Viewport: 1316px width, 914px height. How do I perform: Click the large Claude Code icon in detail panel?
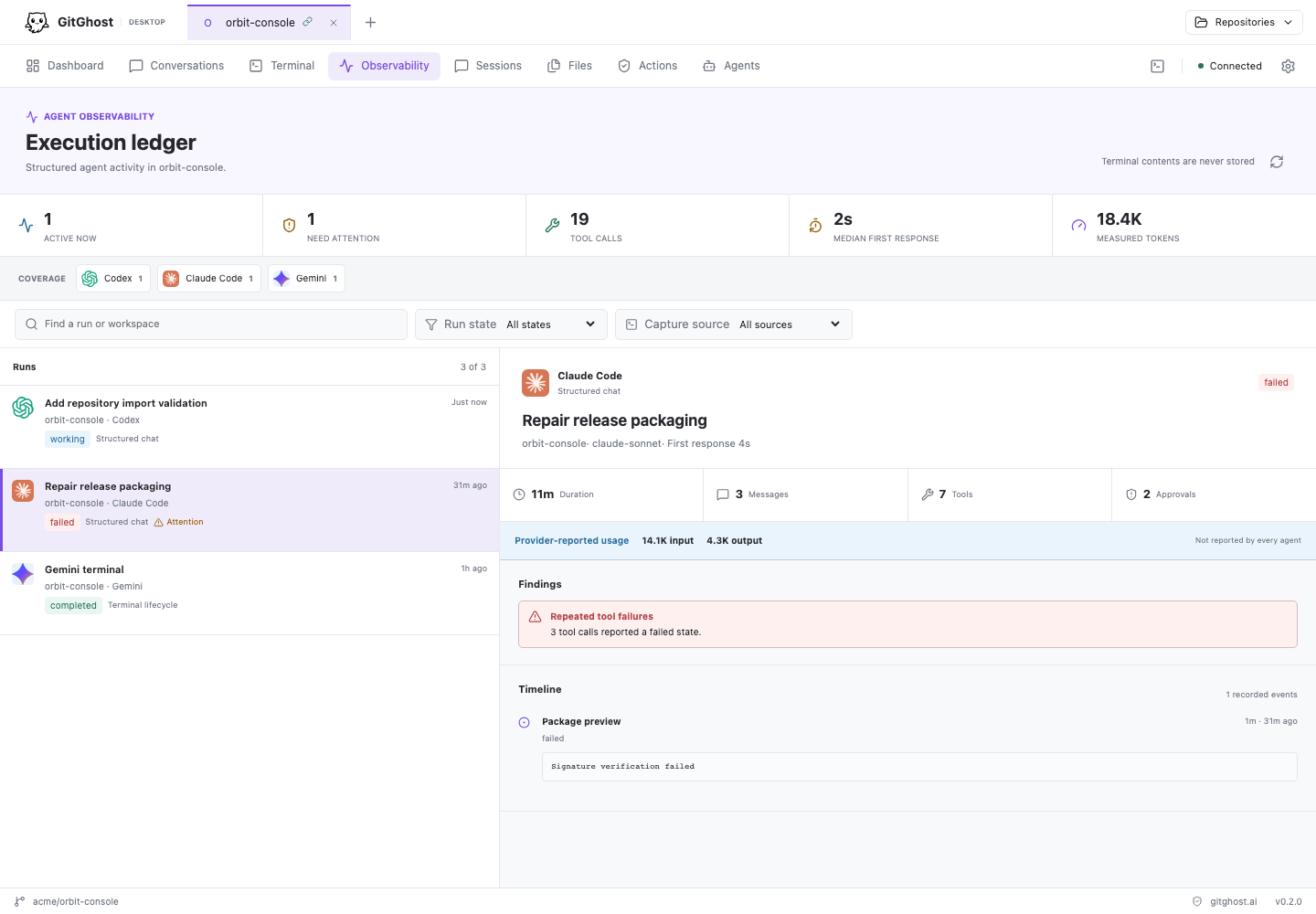coord(536,383)
